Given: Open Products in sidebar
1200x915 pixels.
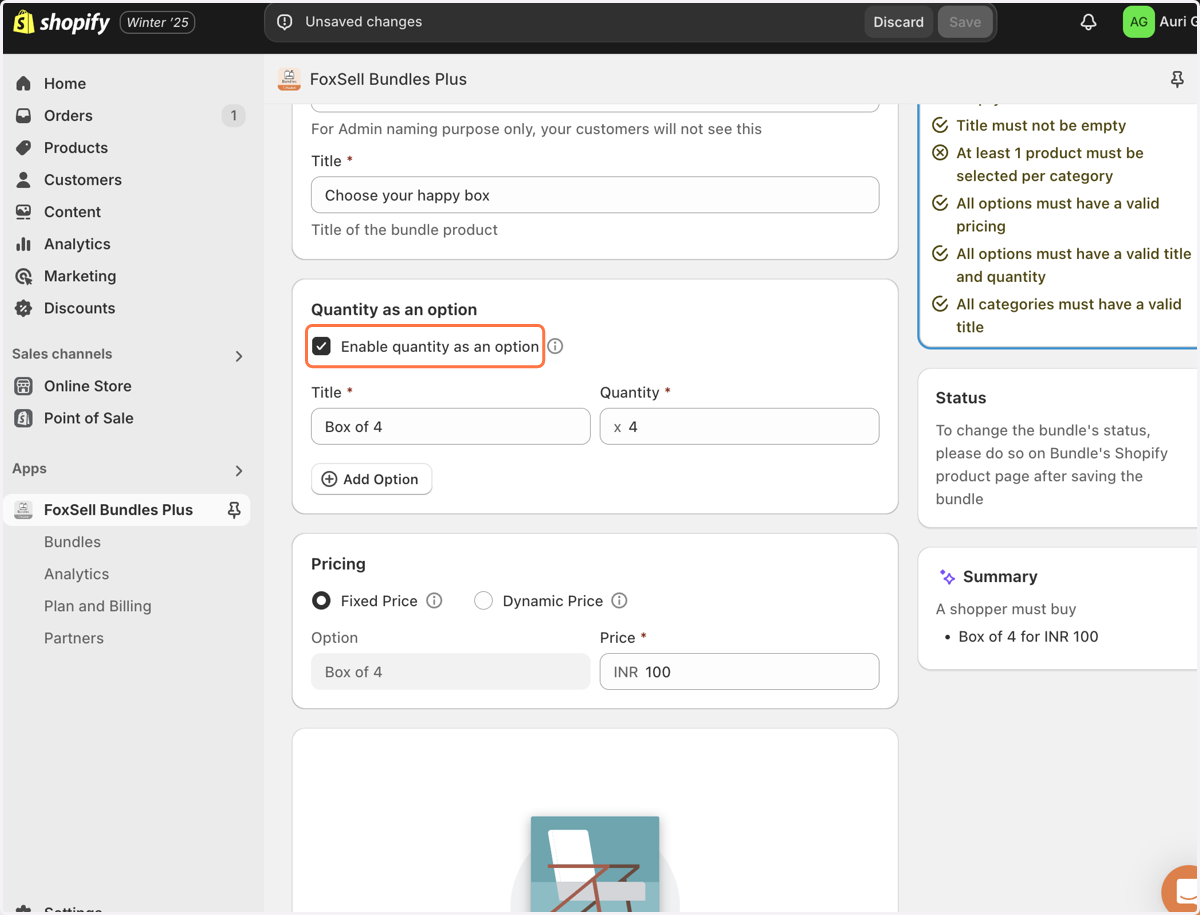Looking at the screenshot, I should [x=76, y=148].
